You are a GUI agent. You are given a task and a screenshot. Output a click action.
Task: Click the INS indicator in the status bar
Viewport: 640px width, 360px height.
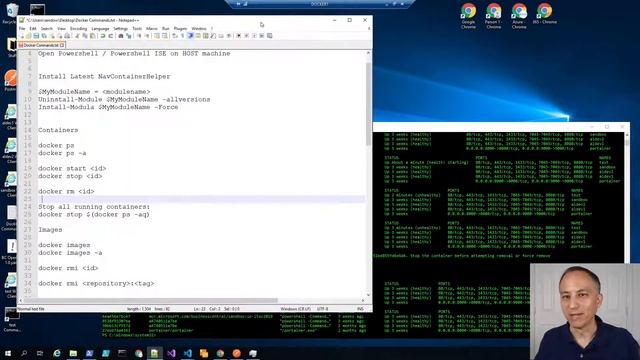click(360, 309)
